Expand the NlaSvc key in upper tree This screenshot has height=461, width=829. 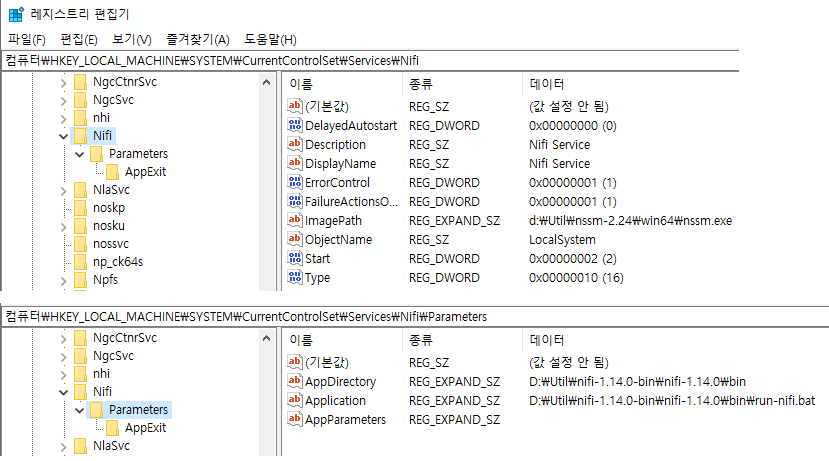tap(63, 191)
